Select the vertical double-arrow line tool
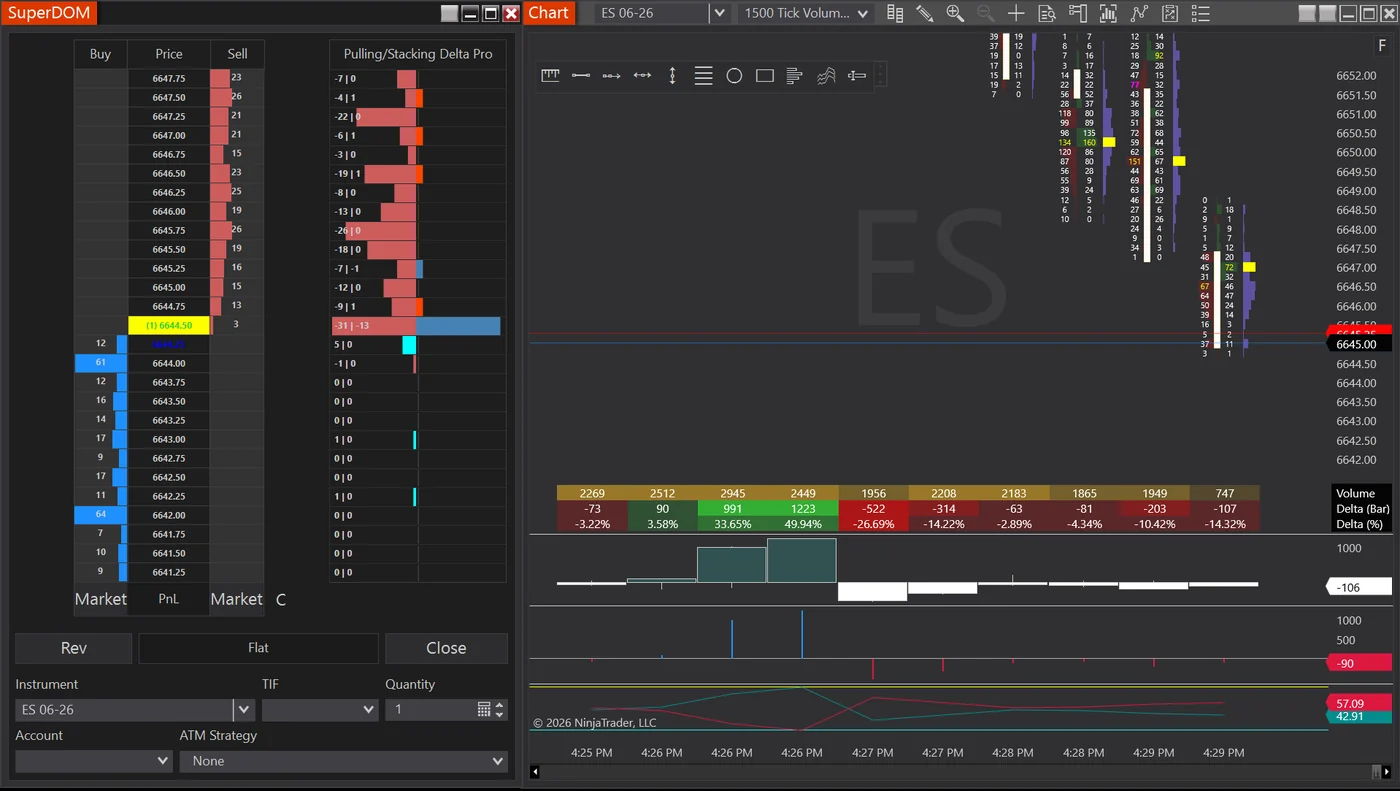This screenshot has height=791, width=1400. 673,75
